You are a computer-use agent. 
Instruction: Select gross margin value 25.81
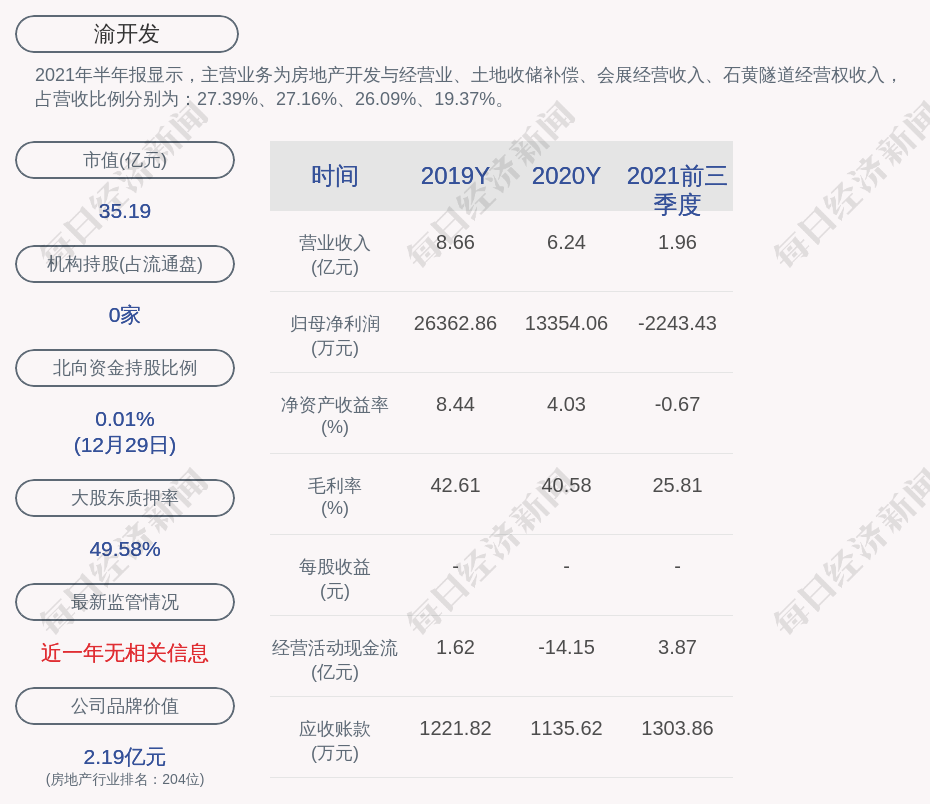[677, 485]
